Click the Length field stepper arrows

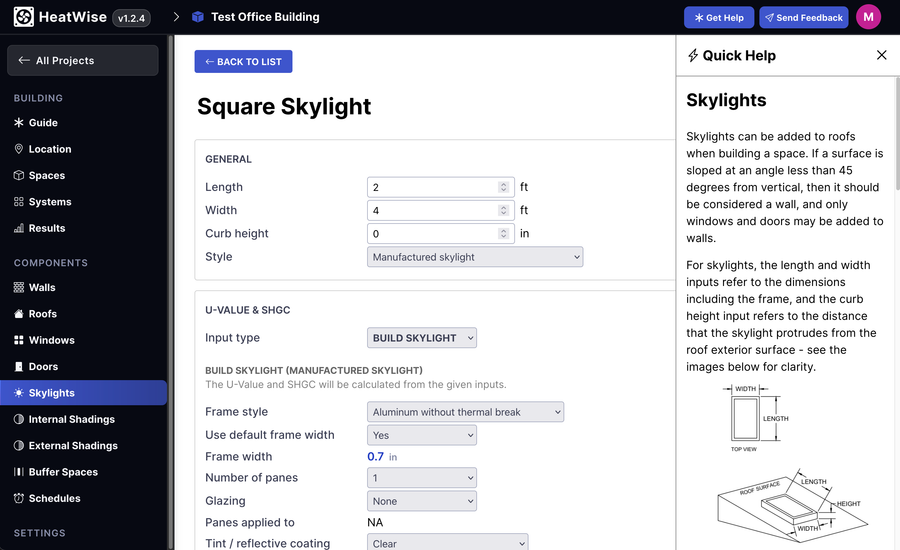click(x=503, y=187)
